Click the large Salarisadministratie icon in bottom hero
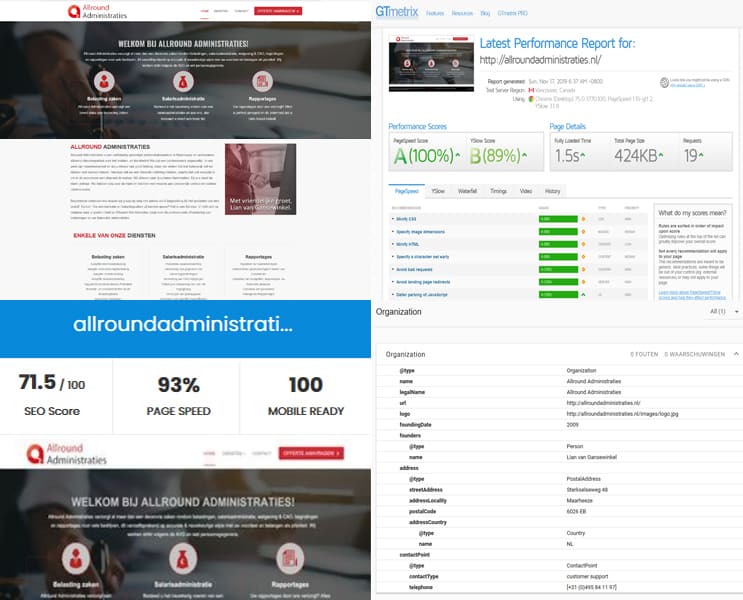743x600 pixels. tap(183, 557)
